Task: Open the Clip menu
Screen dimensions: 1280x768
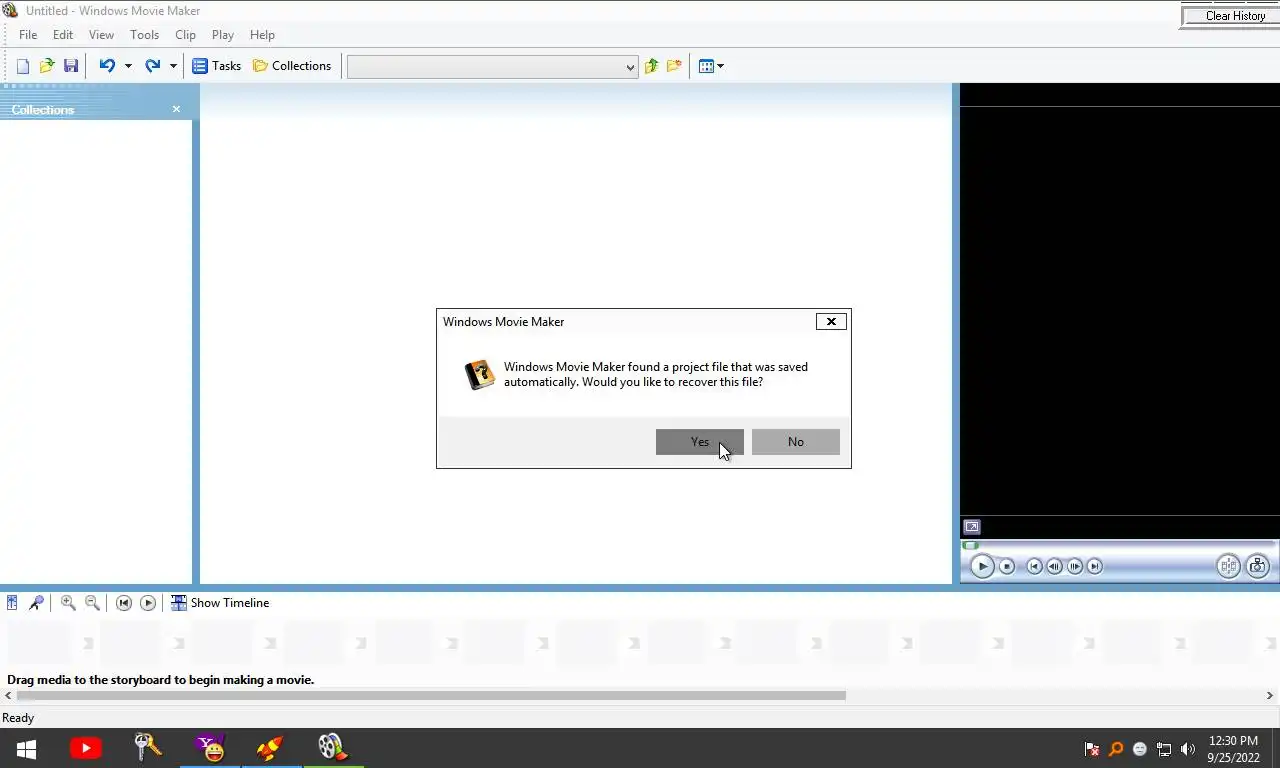Action: click(185, 35)
